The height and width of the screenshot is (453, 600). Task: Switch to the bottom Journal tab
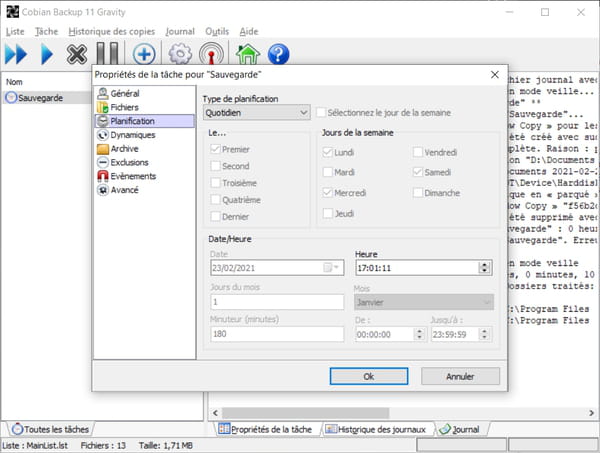[460, 429]
